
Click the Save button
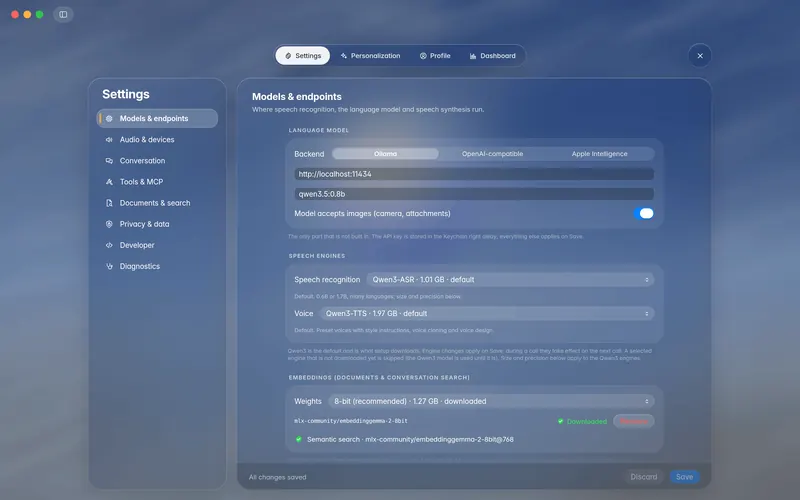684,477
